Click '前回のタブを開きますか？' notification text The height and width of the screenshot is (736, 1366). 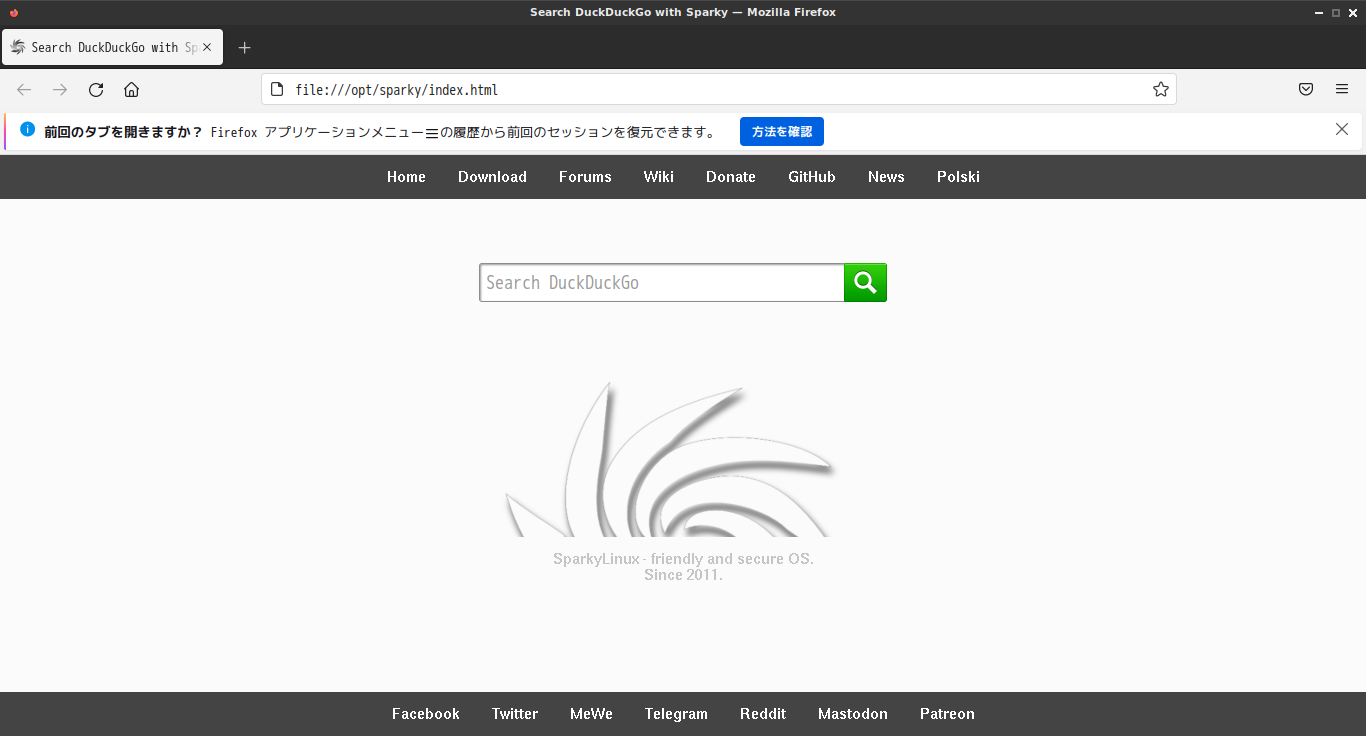[x=123, y=132]
